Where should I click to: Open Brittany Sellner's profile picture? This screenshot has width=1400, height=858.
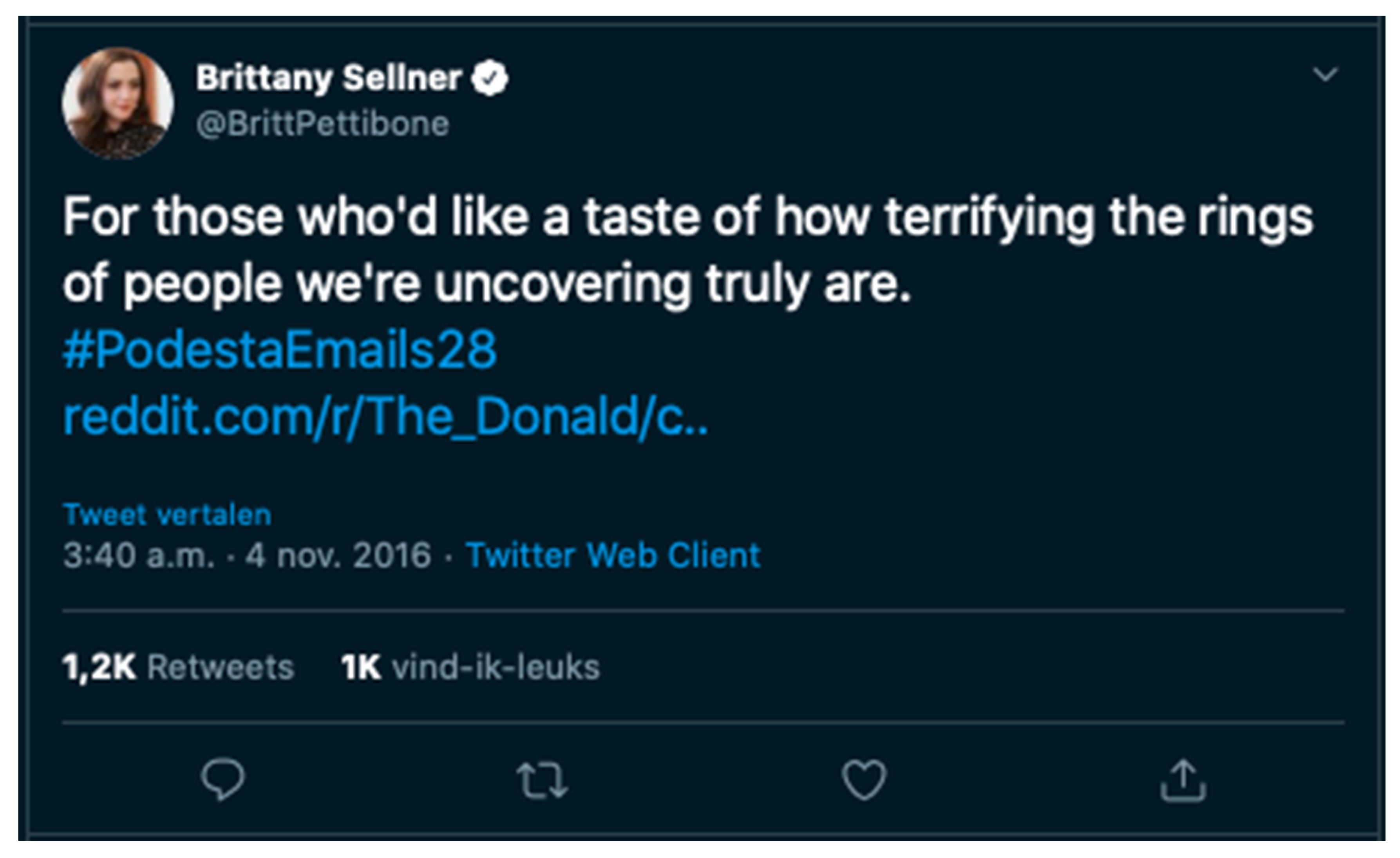[118, 103]
